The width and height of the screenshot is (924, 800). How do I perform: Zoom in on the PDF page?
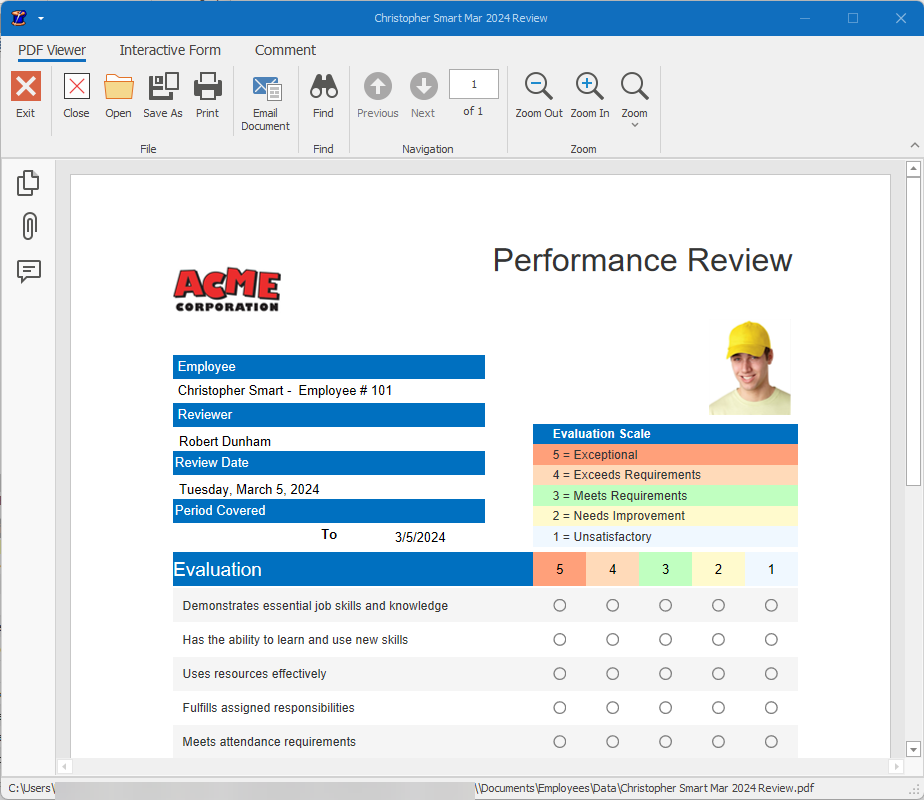589,95
